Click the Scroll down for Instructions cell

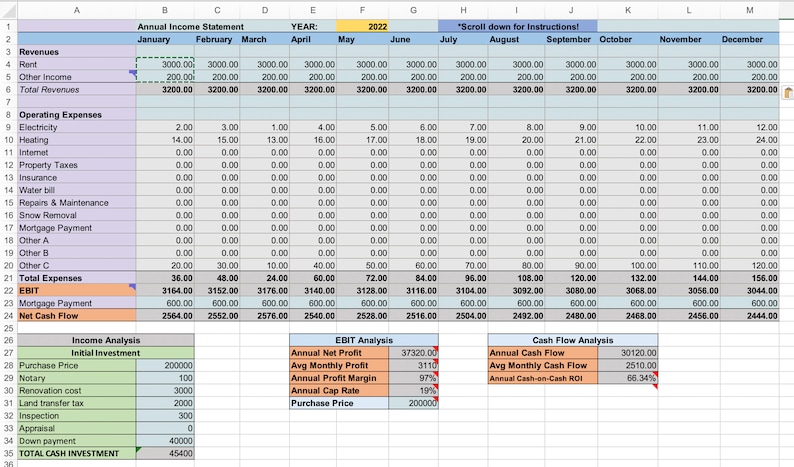[518, 26]
